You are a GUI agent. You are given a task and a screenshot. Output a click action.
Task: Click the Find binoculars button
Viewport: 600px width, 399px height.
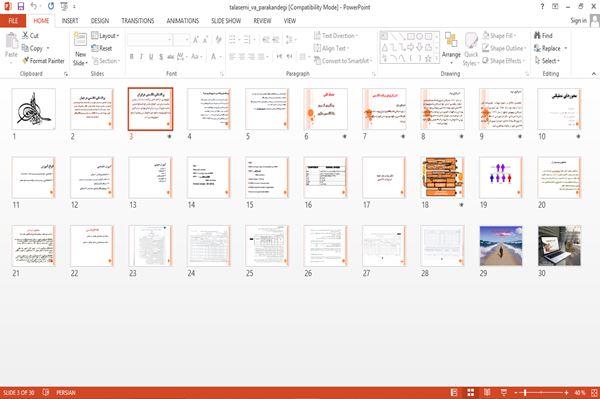[543, 36]
